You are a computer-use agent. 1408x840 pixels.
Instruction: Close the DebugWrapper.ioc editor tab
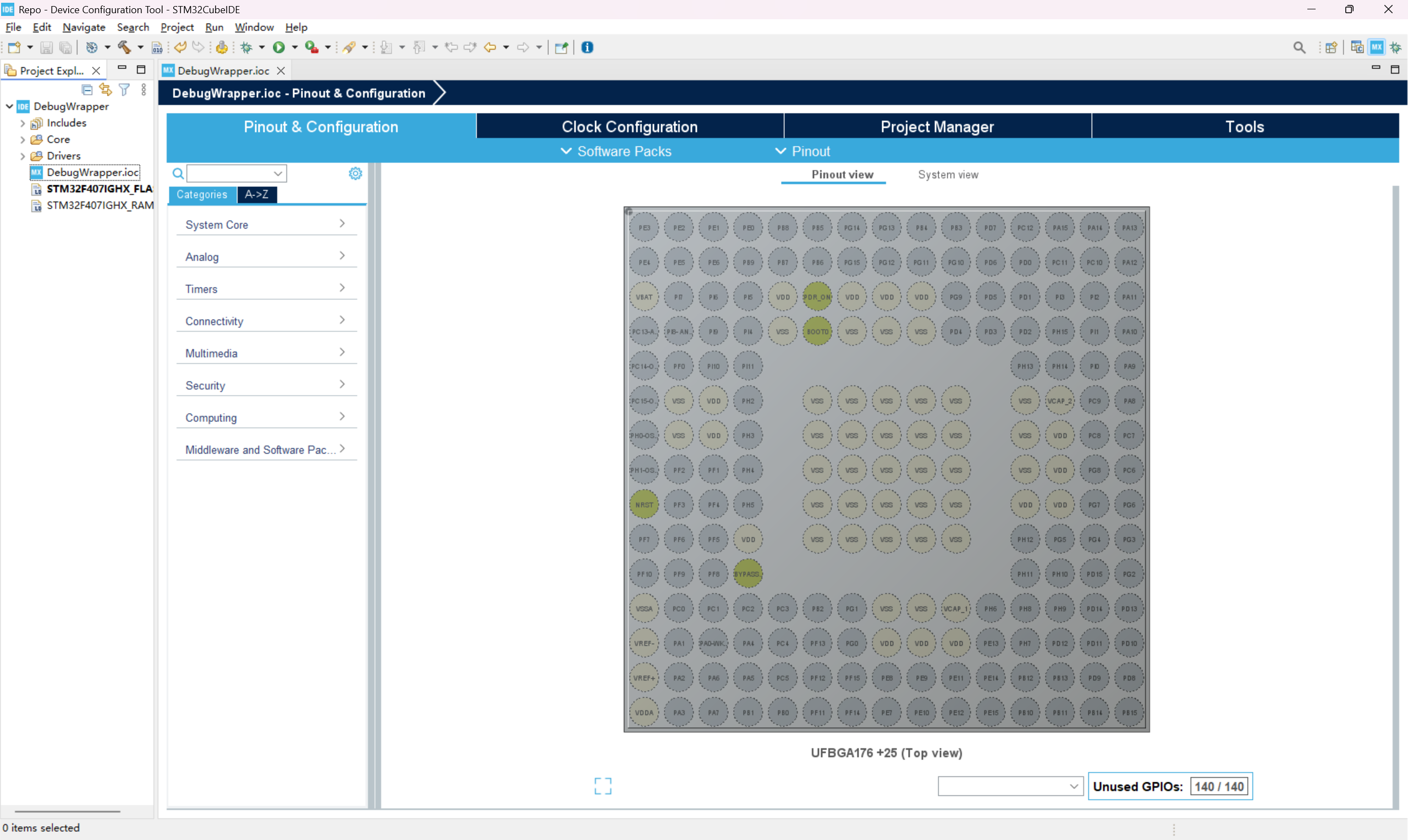point(281,71)
